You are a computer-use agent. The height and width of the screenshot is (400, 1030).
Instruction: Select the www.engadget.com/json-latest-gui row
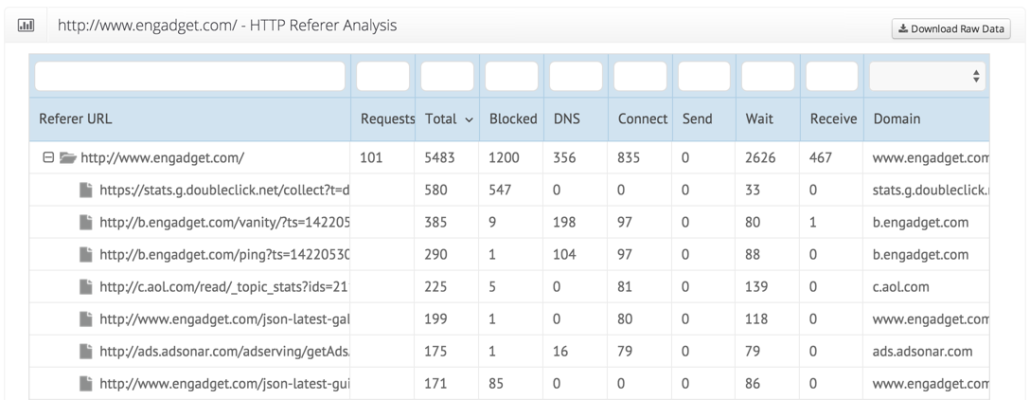click(509, 384)
